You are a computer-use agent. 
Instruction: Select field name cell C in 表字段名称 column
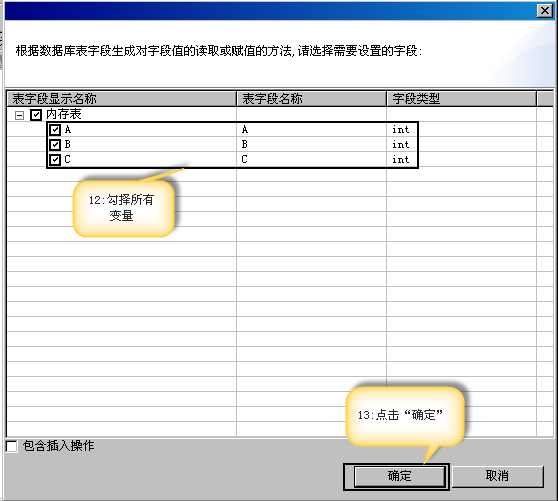click(244, 159)
